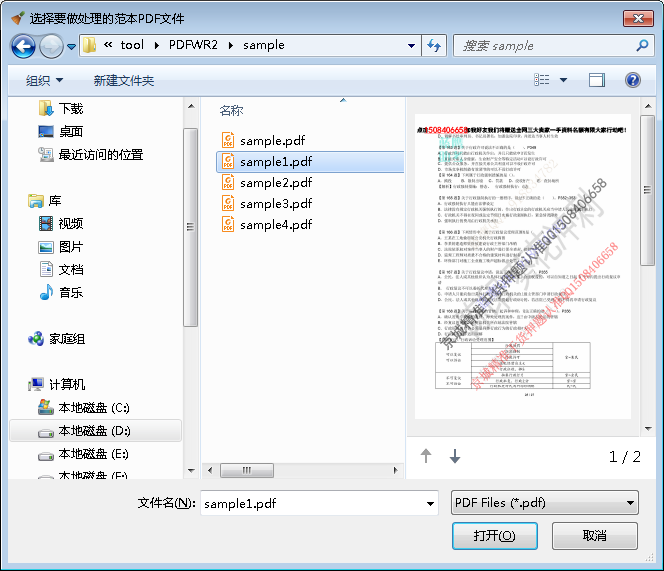
Task: Select the file sample2.pdf
Action: pos(267,183)
